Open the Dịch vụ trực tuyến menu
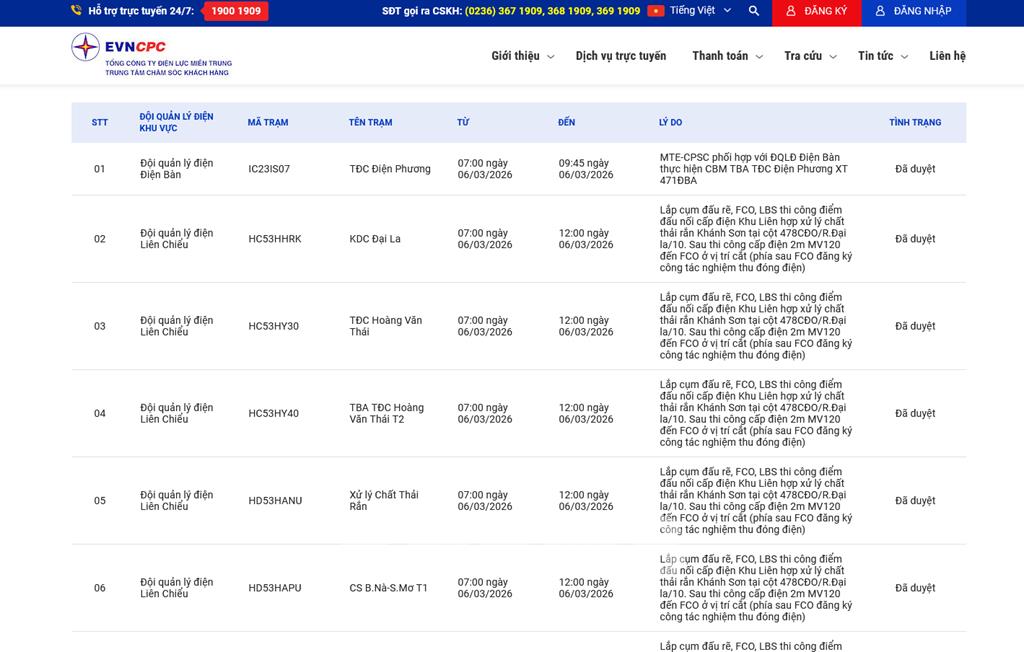The width and height of the screenshot is (1024, 652). pos(620,56)
